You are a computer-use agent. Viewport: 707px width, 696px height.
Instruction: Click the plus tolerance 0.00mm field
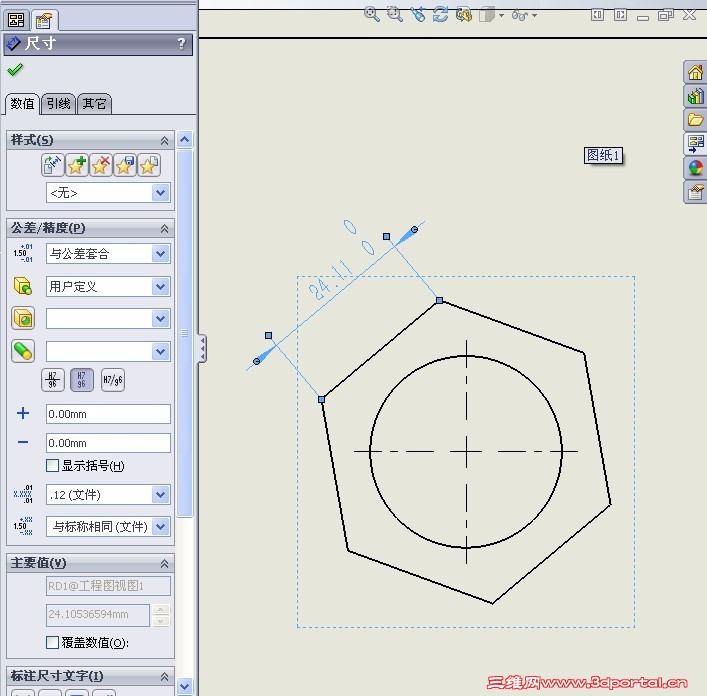point(108,414)
